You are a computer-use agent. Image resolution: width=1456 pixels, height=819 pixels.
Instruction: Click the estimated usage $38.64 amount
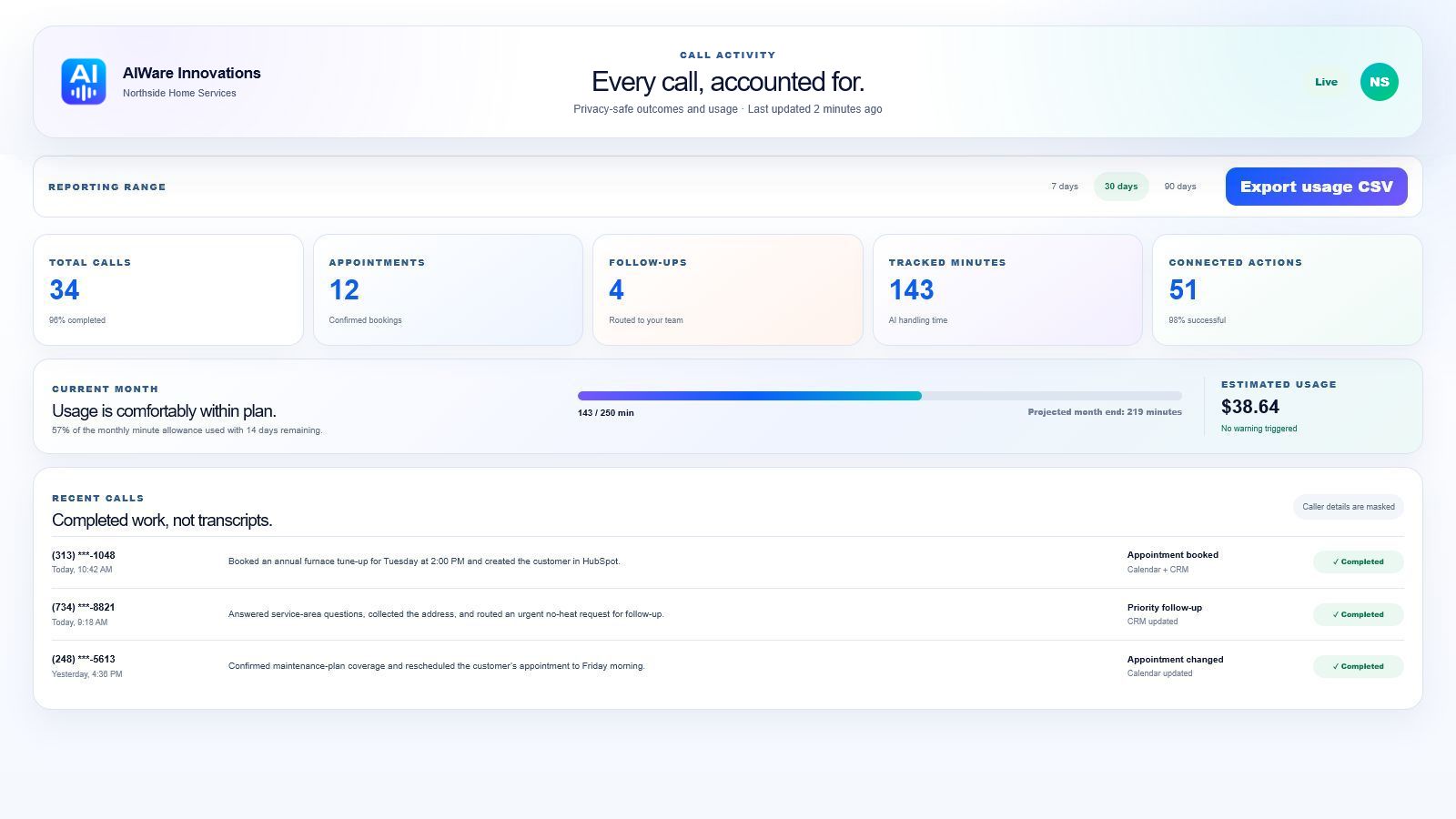coord(1249,407)
